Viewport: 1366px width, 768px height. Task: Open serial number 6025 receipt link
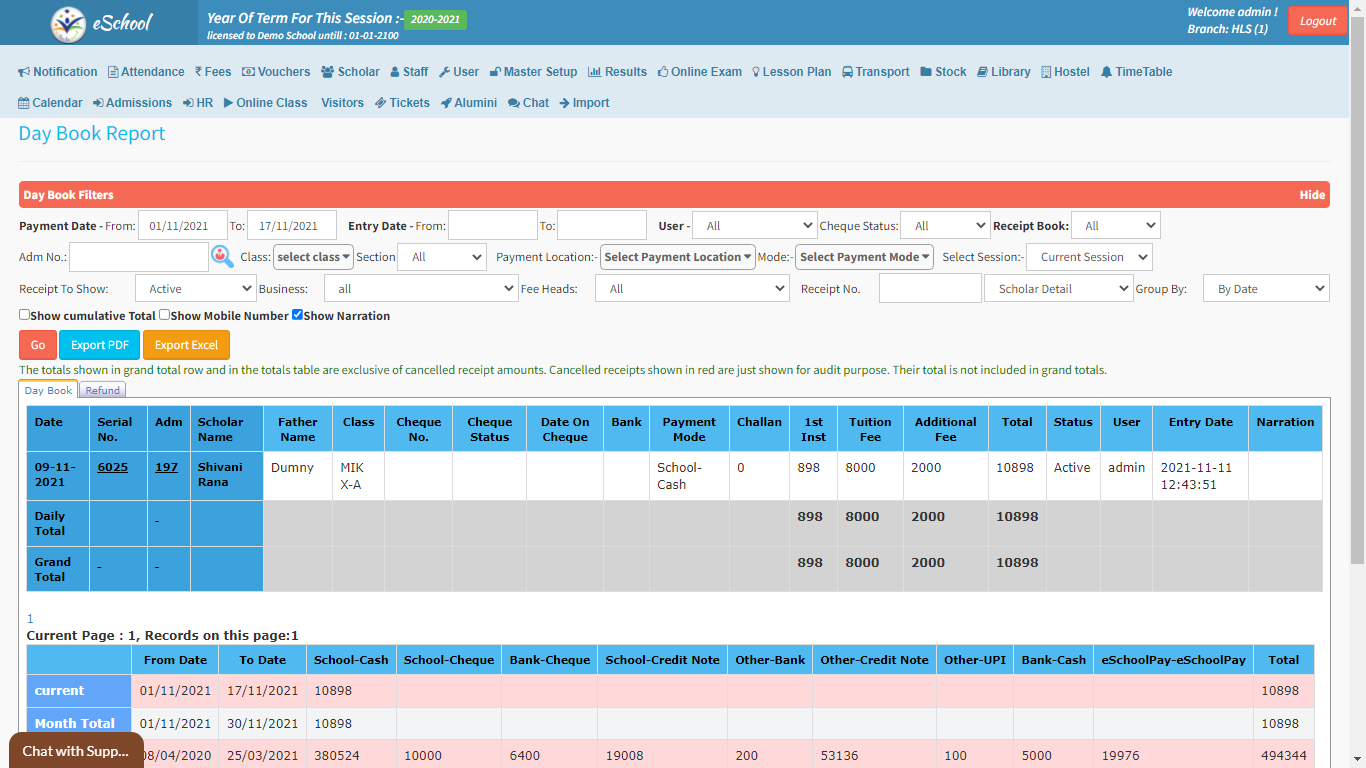tap(112, 467)
